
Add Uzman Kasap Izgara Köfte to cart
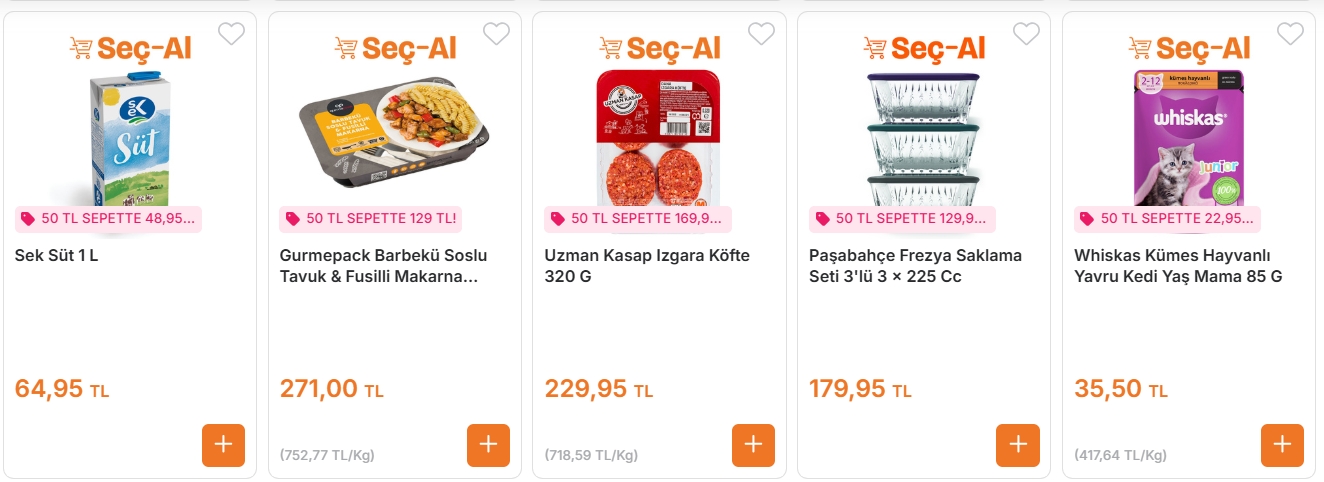pyautogui.click(x=753, y=445)
